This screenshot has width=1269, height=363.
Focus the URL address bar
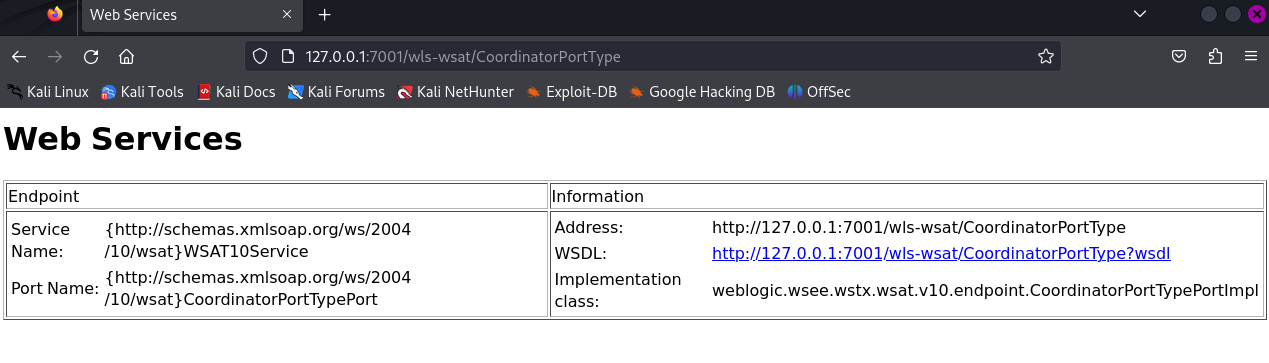click(653, 56)
